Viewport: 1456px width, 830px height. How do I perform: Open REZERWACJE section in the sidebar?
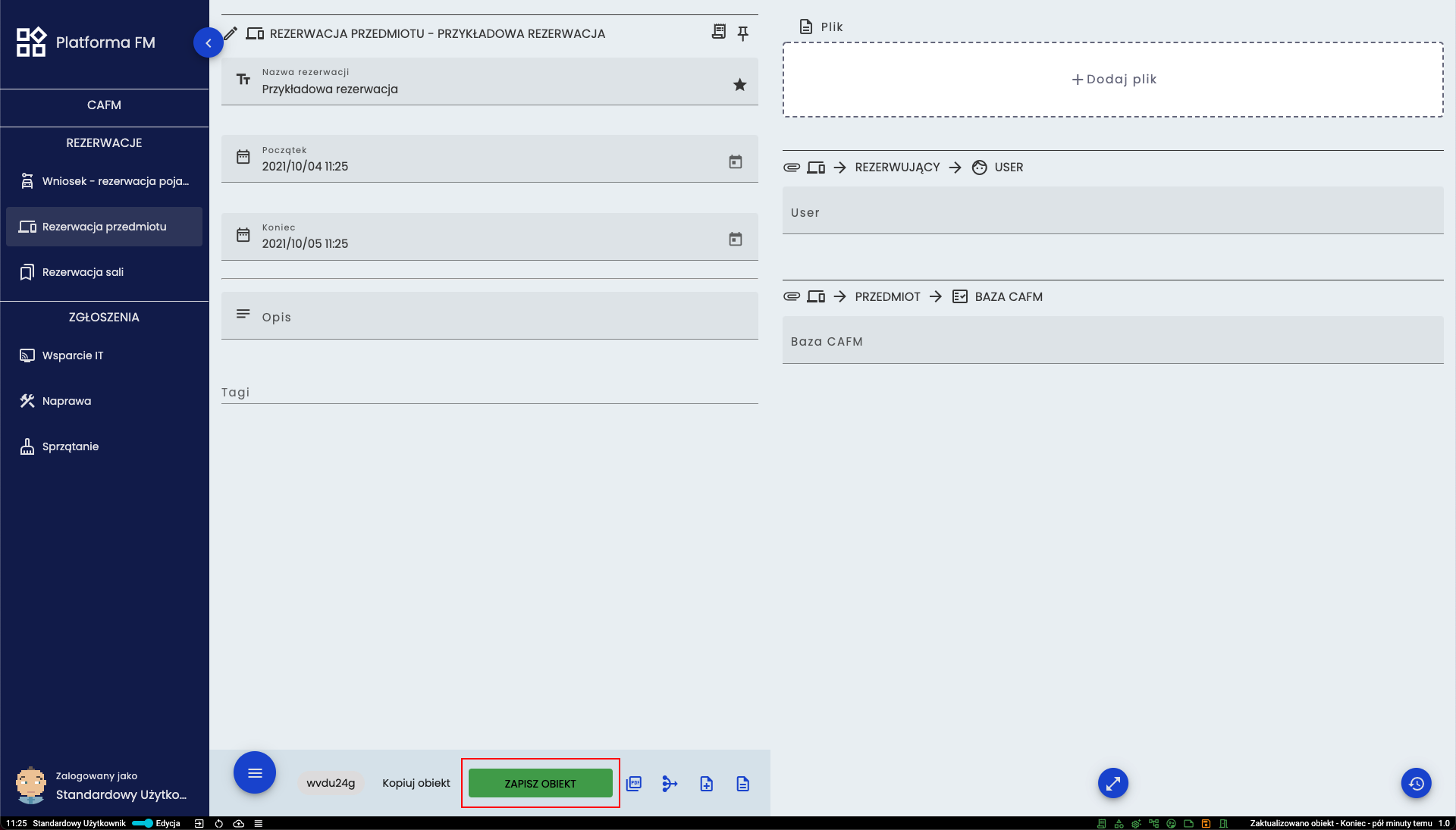tap(104, 143)
